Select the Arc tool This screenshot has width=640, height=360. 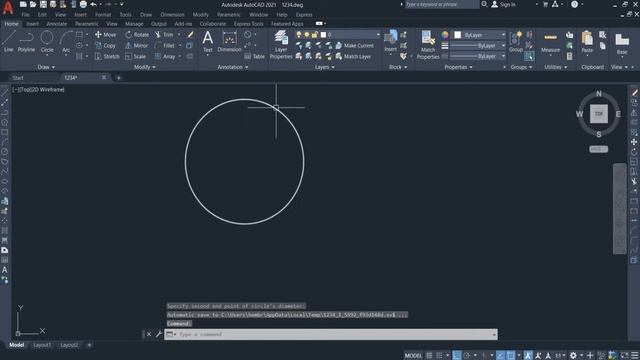tap(66, 41)
